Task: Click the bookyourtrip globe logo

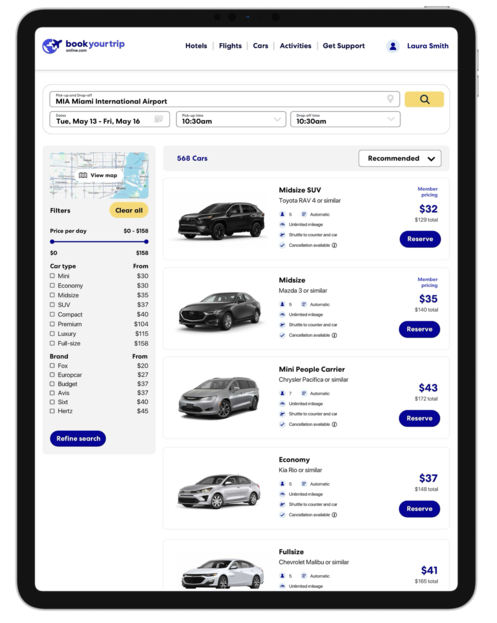Action: click(x=52, y=46)
